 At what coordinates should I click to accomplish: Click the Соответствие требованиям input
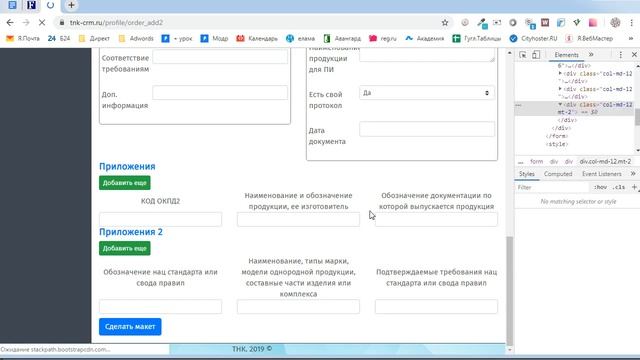(220, 57)
